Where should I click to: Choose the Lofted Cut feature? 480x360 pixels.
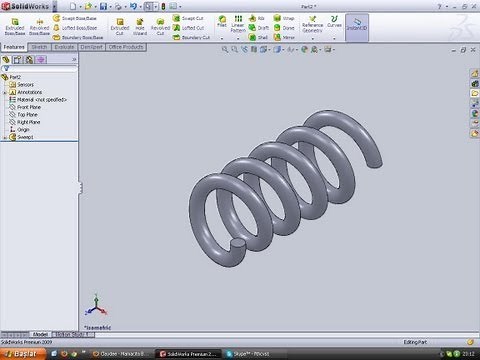[188, 28]
